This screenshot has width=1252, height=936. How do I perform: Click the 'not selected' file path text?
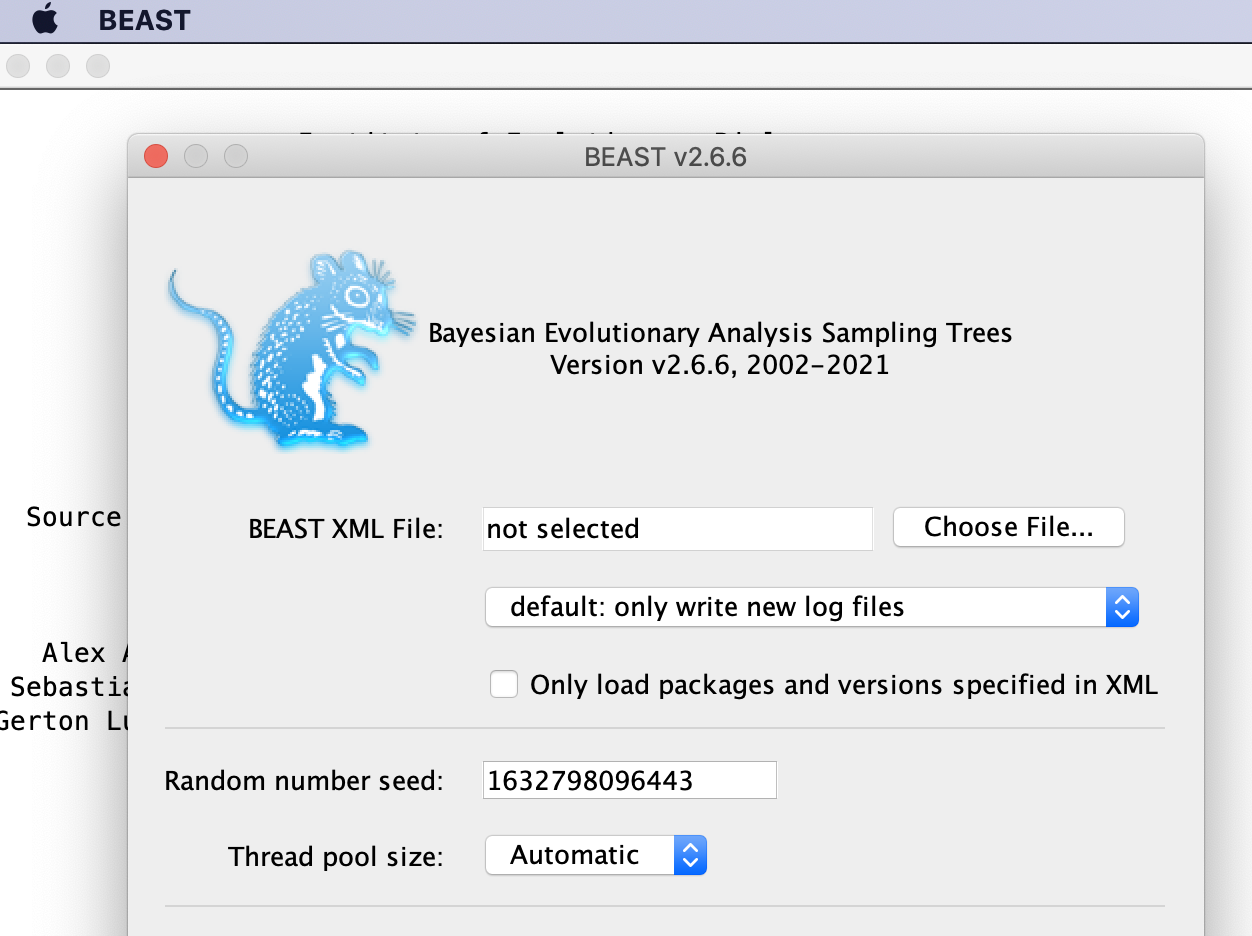coord(561,528)
